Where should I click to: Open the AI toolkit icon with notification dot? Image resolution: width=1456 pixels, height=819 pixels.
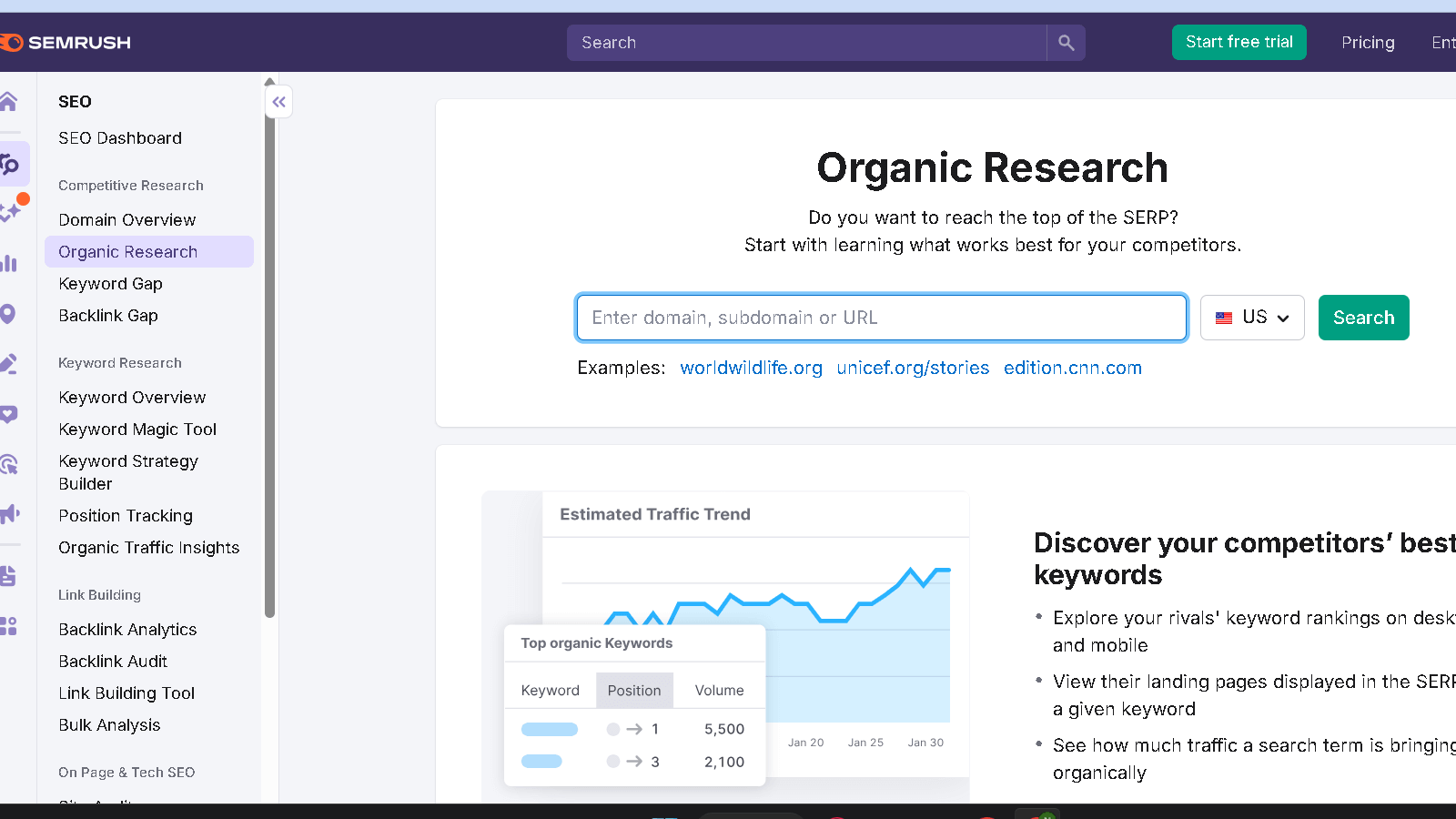point(11,211)
